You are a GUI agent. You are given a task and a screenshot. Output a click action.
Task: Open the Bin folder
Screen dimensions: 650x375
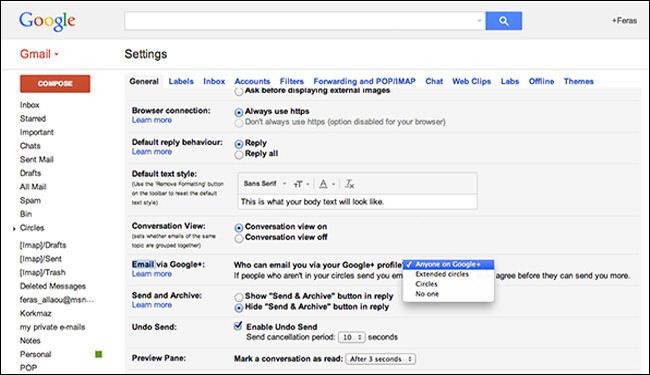26,214
